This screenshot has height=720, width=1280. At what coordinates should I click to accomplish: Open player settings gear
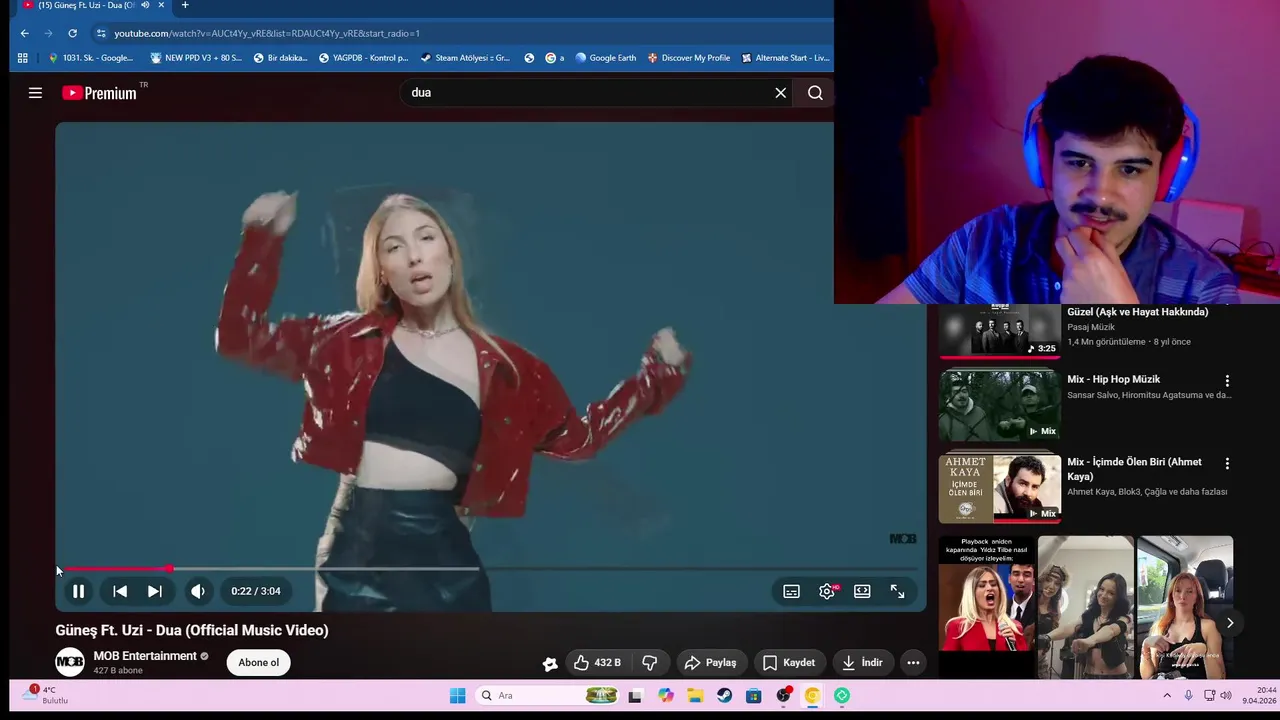pos(827,591)
